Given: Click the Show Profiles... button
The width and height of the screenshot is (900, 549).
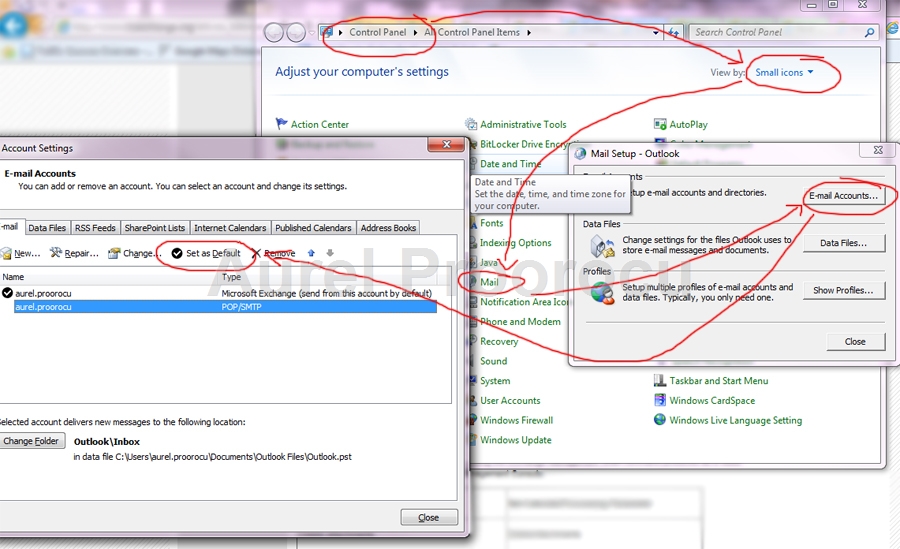Looking at the screenshot, I should click(x=843, y=290).
